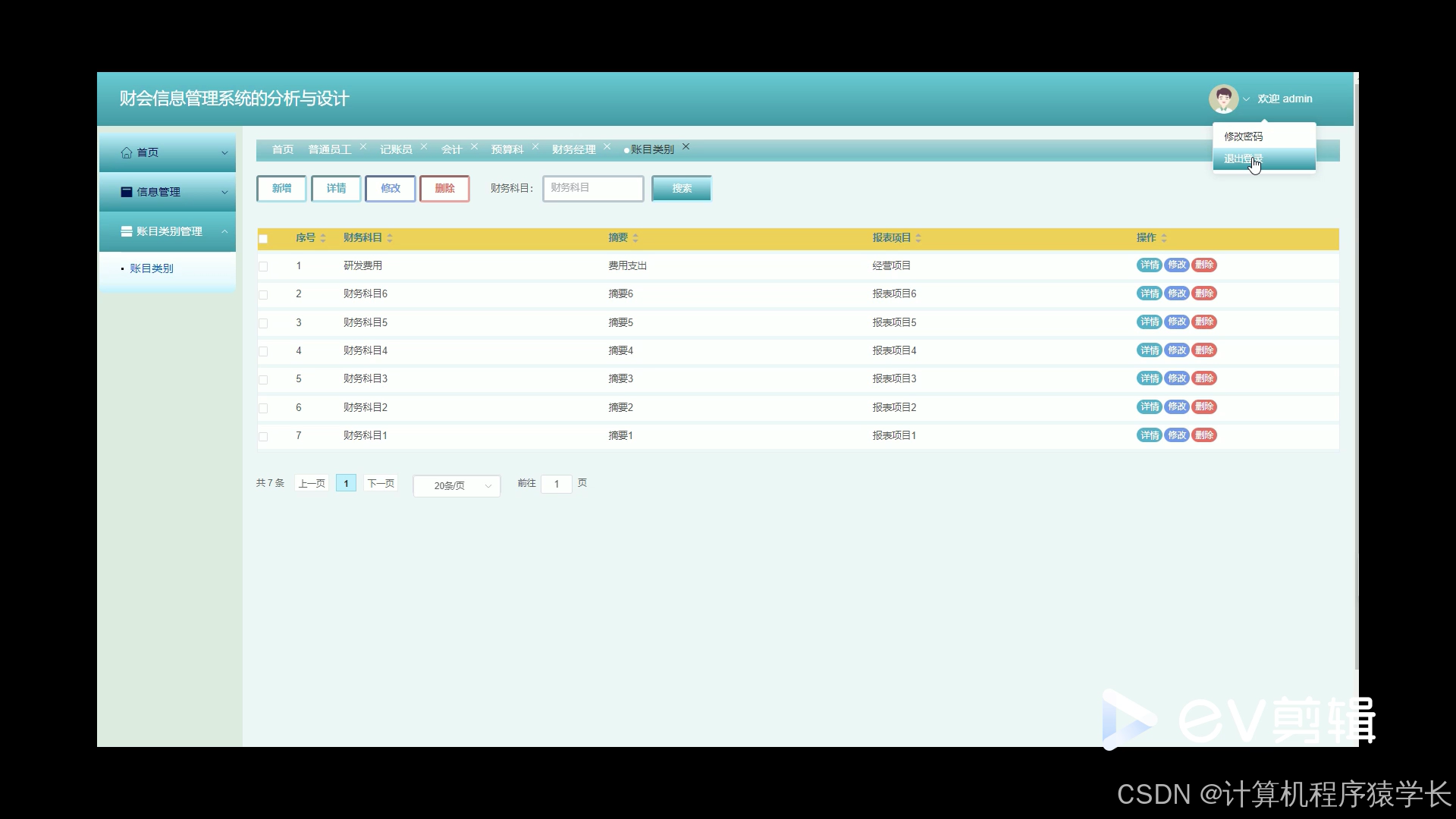
Task: Toggle the select-all header checkbox
Action: point(263,239)
